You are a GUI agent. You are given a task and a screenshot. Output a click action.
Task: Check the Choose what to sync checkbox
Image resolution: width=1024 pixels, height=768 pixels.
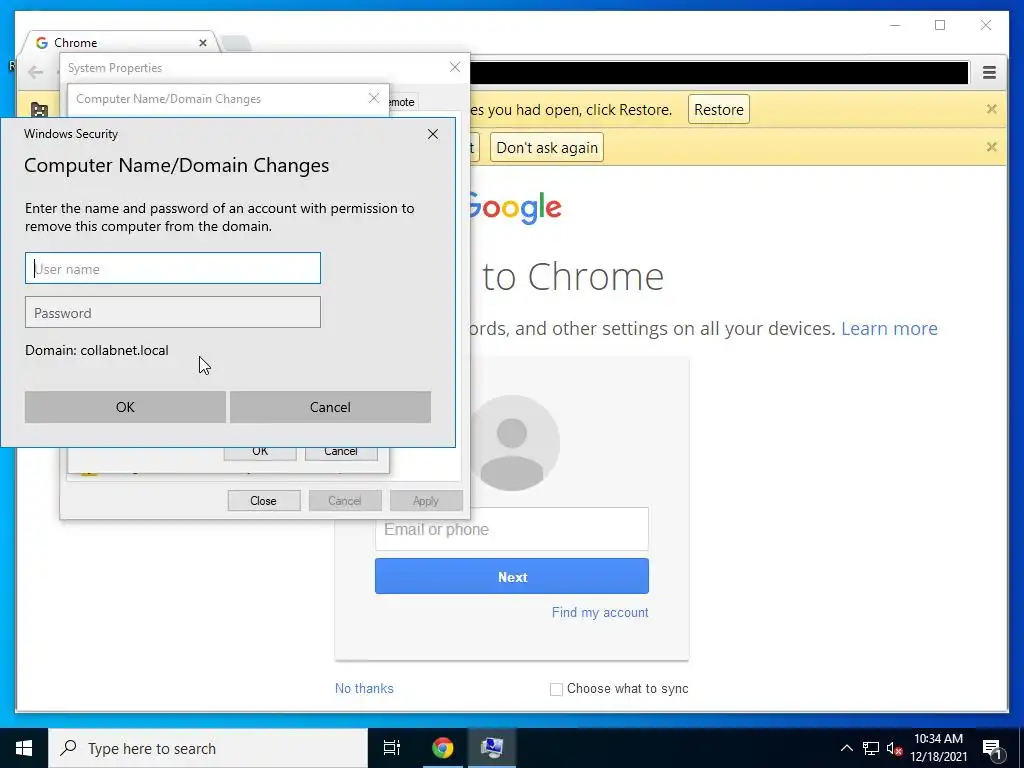pos(556,689)
